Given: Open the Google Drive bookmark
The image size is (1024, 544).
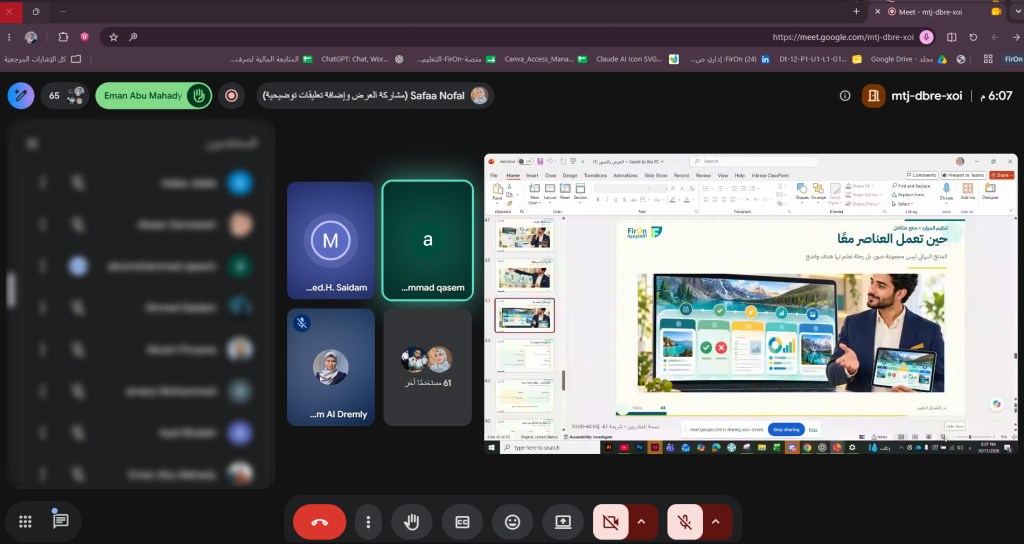Looking at the screenshot, I should (908, 59).
